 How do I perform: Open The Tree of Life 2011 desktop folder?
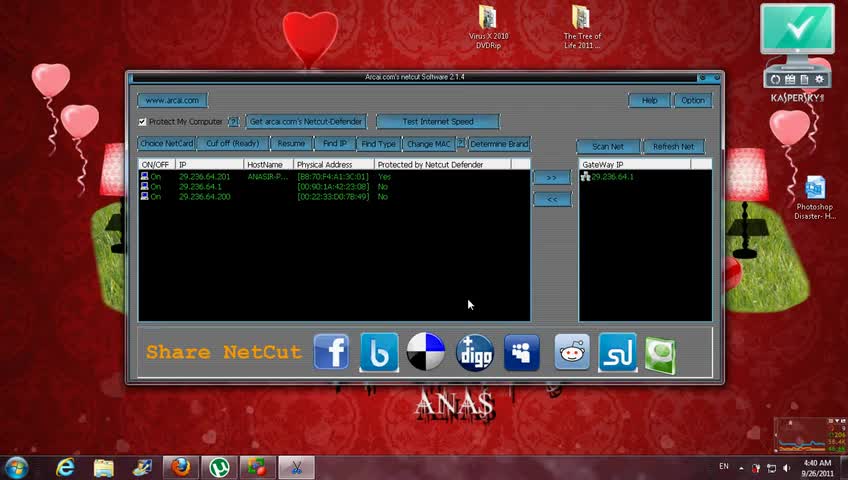pos(581,27)
